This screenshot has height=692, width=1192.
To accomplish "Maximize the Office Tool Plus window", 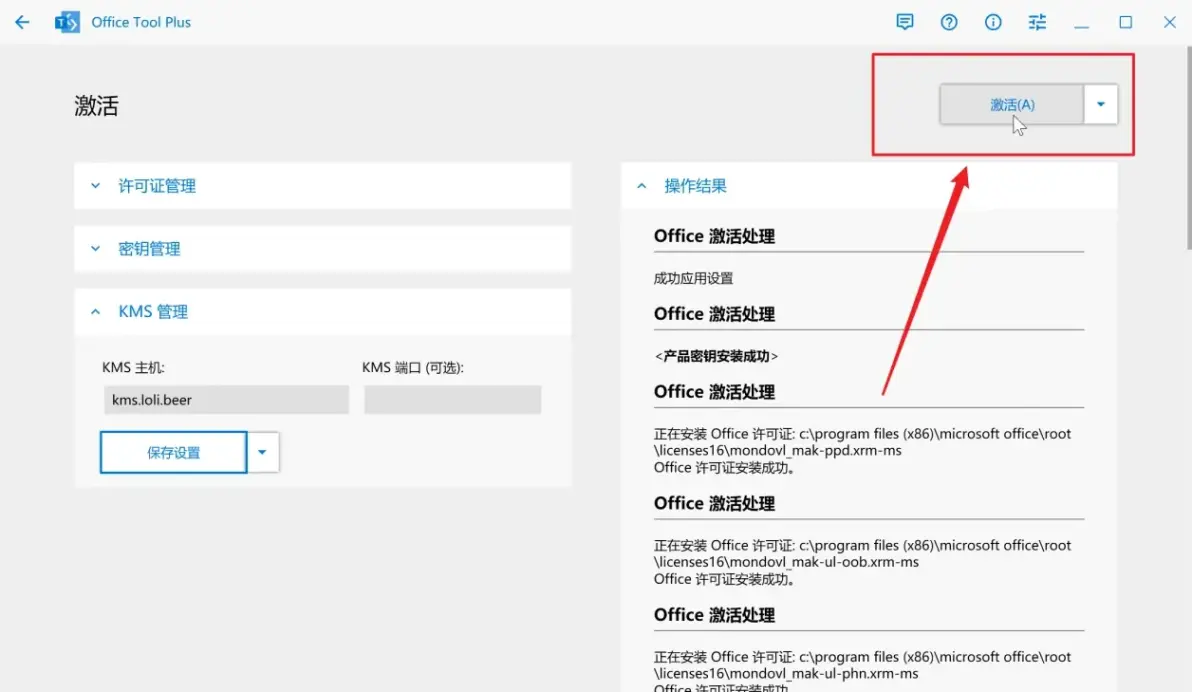I will tap(1125, 22).
